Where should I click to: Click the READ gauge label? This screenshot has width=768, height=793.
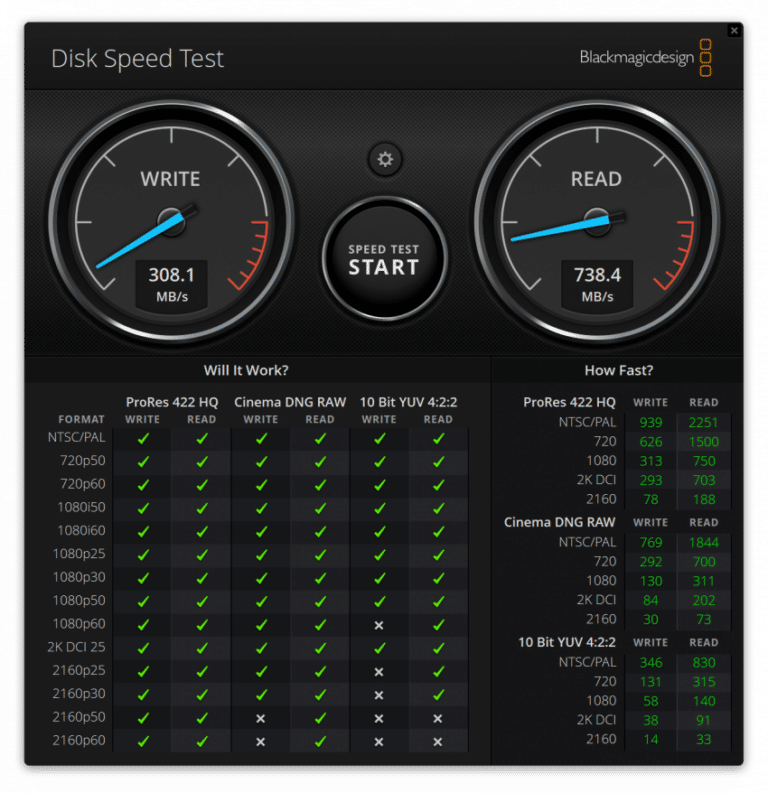(x=596, y=179)
